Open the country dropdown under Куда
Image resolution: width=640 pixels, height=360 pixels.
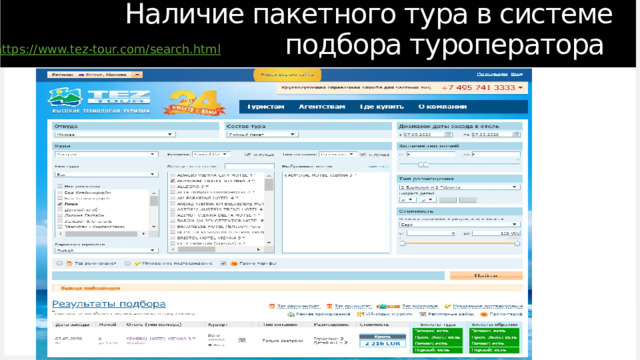point(106,154)
